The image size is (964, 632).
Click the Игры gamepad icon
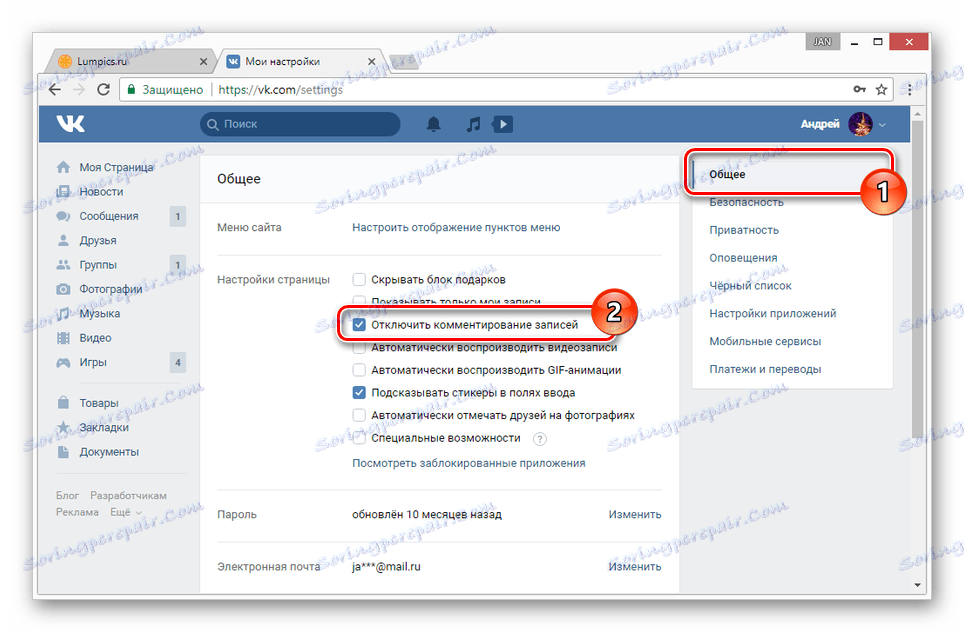pos(63,363)
